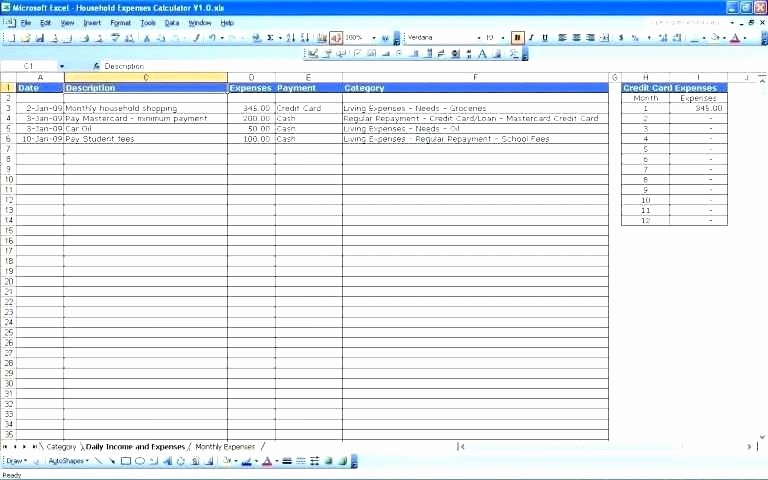The height and width of the screenshot is (480, 768).
Task: Open the AutoShapes menu button
Action: 69,461
